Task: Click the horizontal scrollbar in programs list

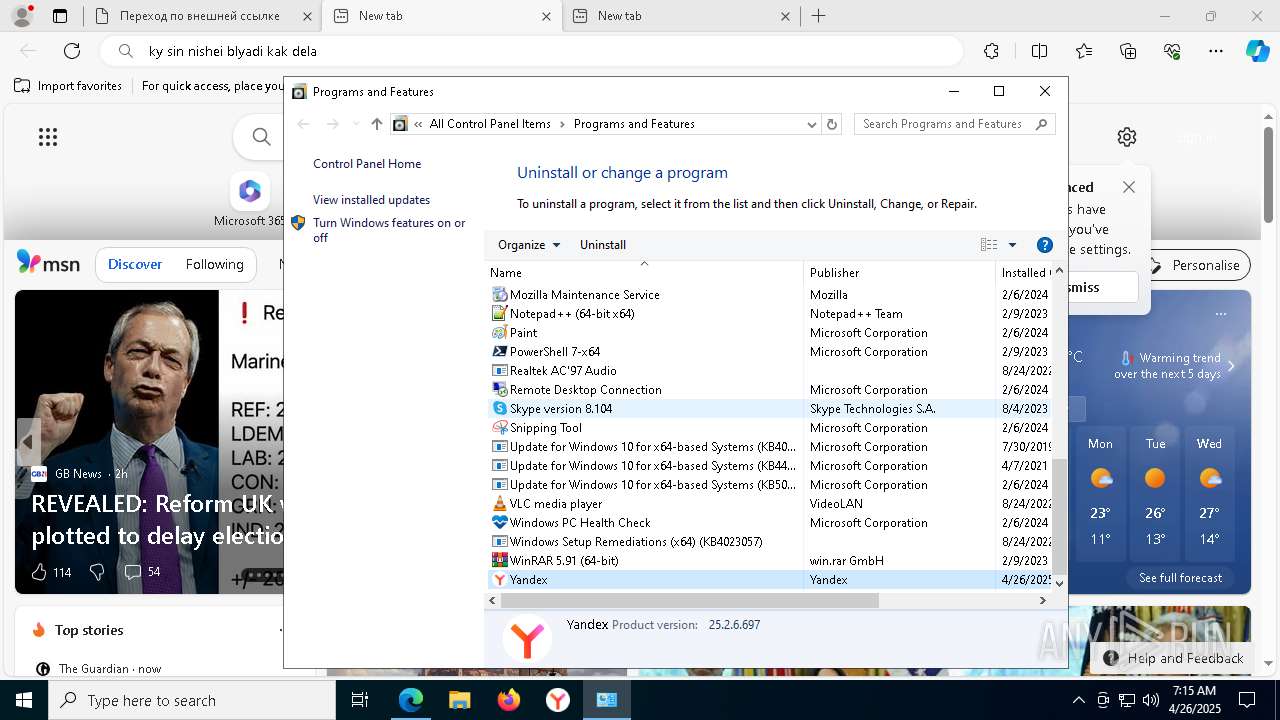Action: [689, 601]
